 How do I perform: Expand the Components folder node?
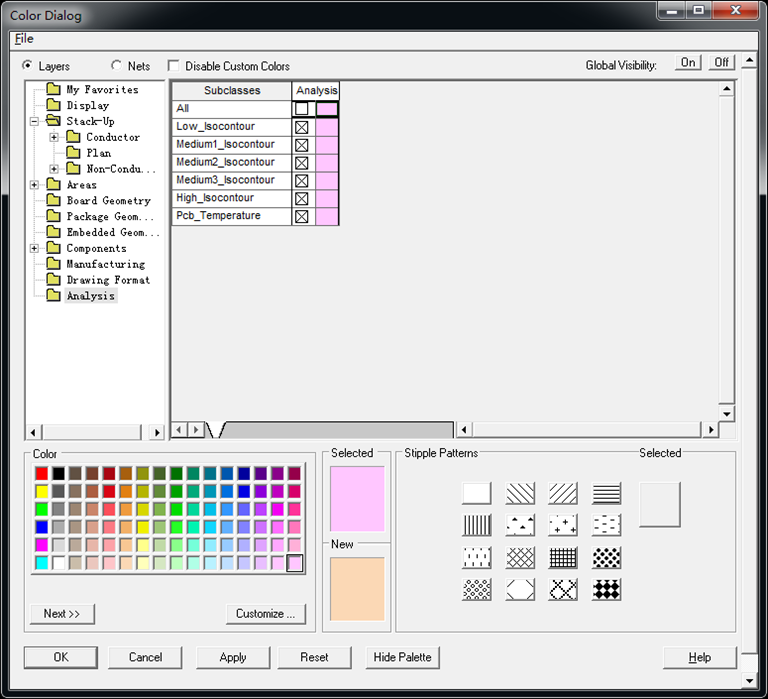pos(35,248)
